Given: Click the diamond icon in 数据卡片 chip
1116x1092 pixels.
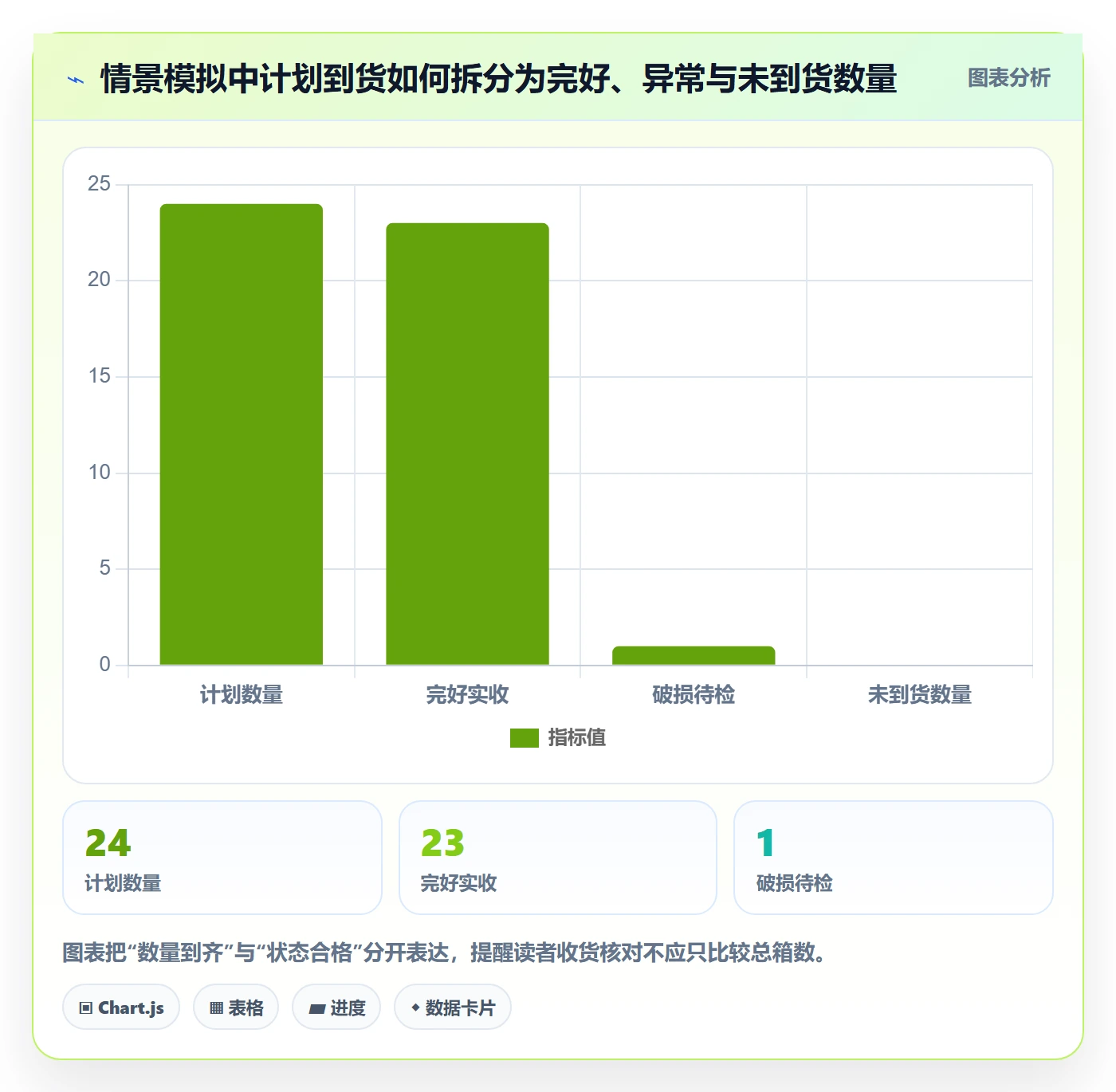Looking at the screenshot, I should click(415, 1008).
